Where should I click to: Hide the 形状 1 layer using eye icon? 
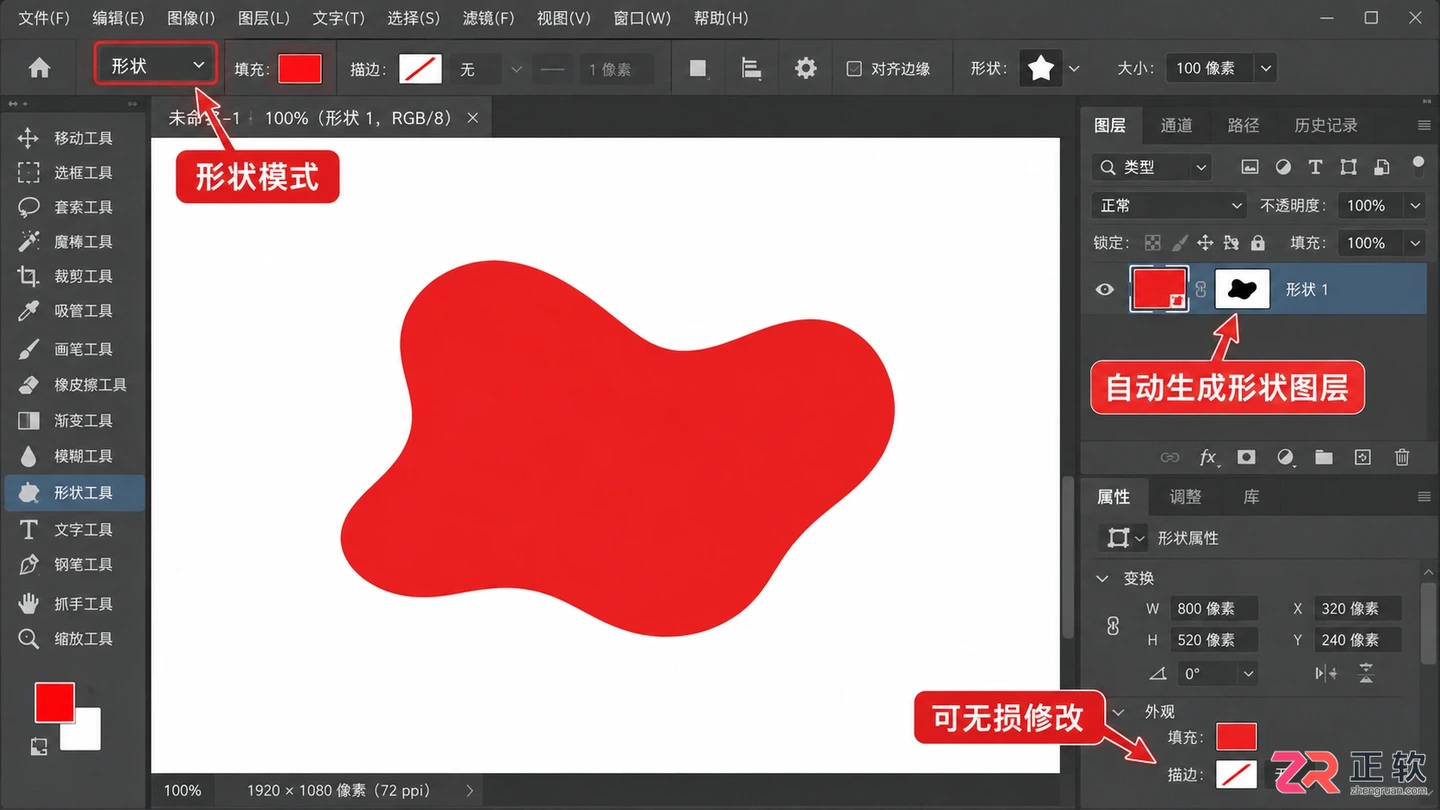[1104, 290]
